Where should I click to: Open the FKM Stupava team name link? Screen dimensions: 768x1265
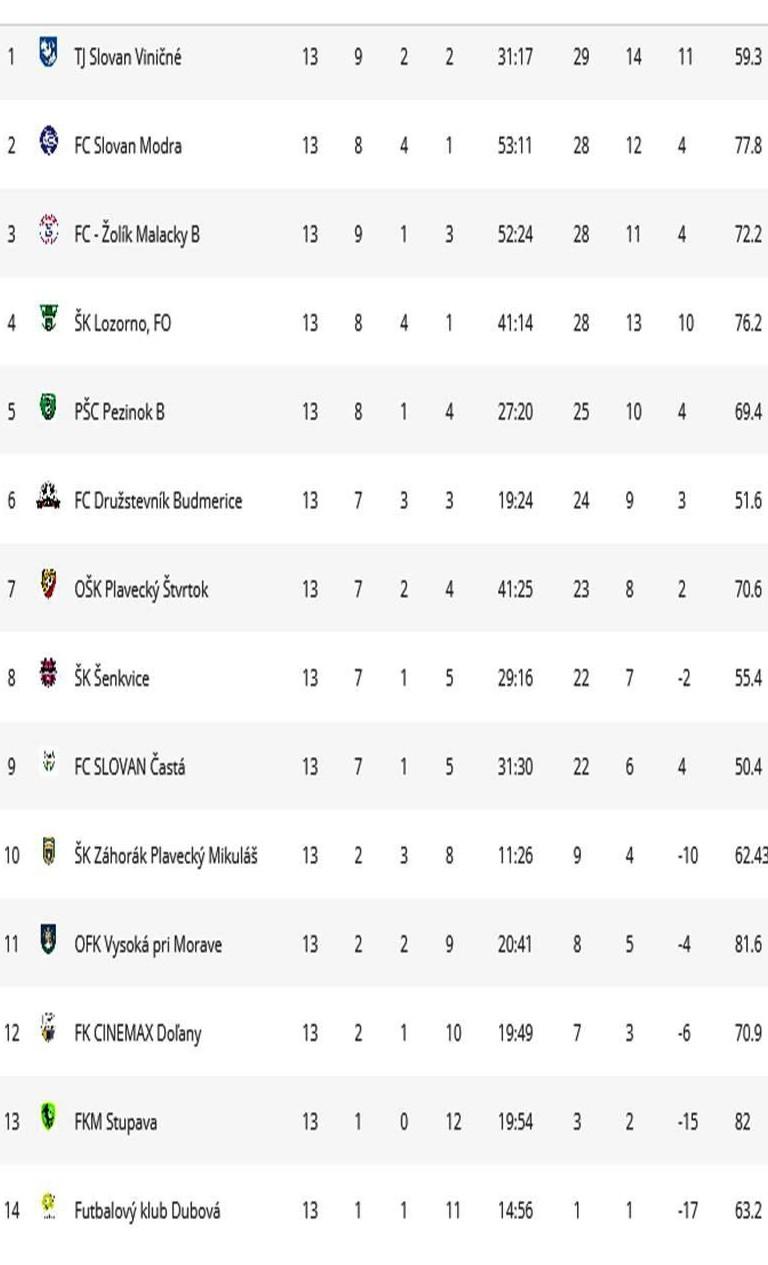115,1122
